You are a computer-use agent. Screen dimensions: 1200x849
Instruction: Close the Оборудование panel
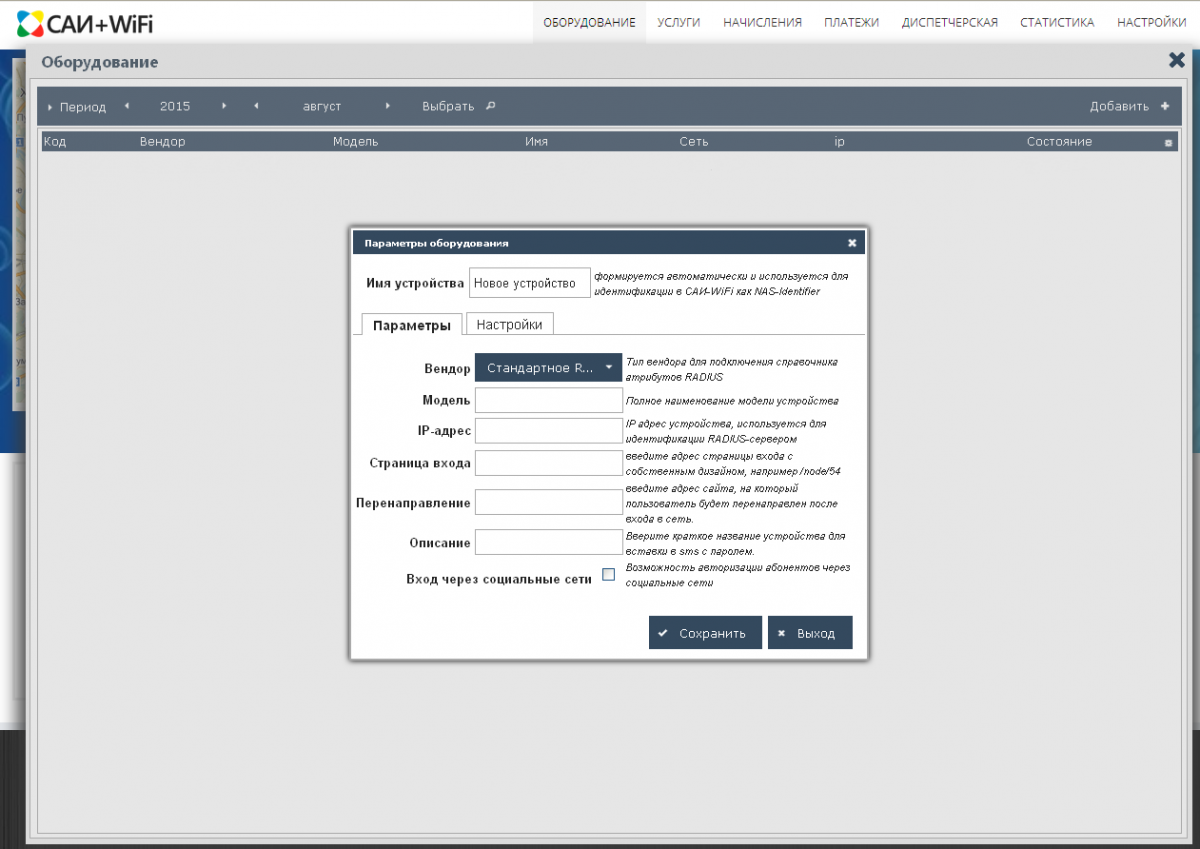point(1176,61)
